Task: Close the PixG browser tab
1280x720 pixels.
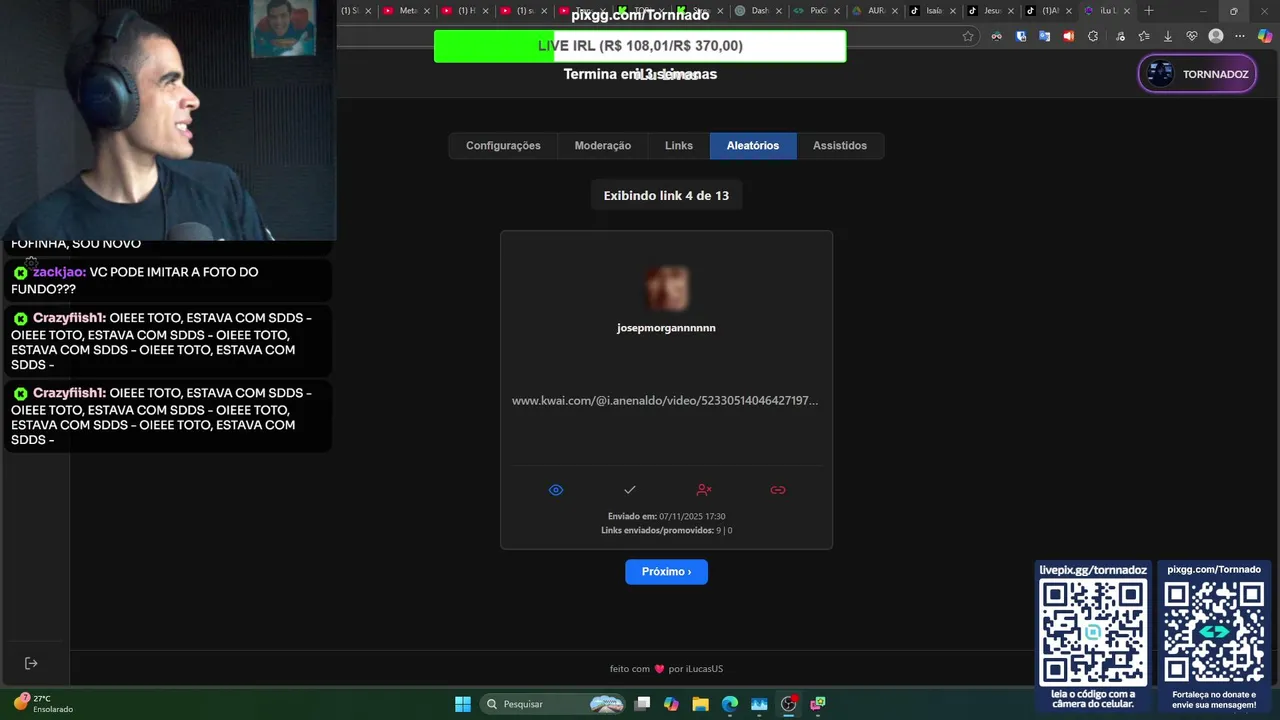Action: (837, 11)
